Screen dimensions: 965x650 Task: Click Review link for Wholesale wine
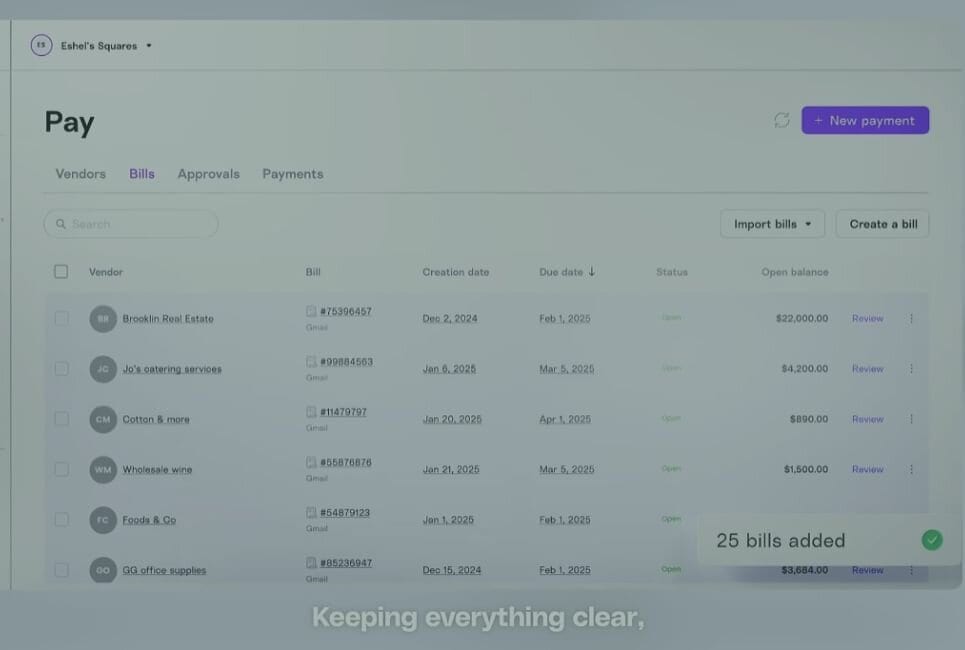click(x=867, y=469)
